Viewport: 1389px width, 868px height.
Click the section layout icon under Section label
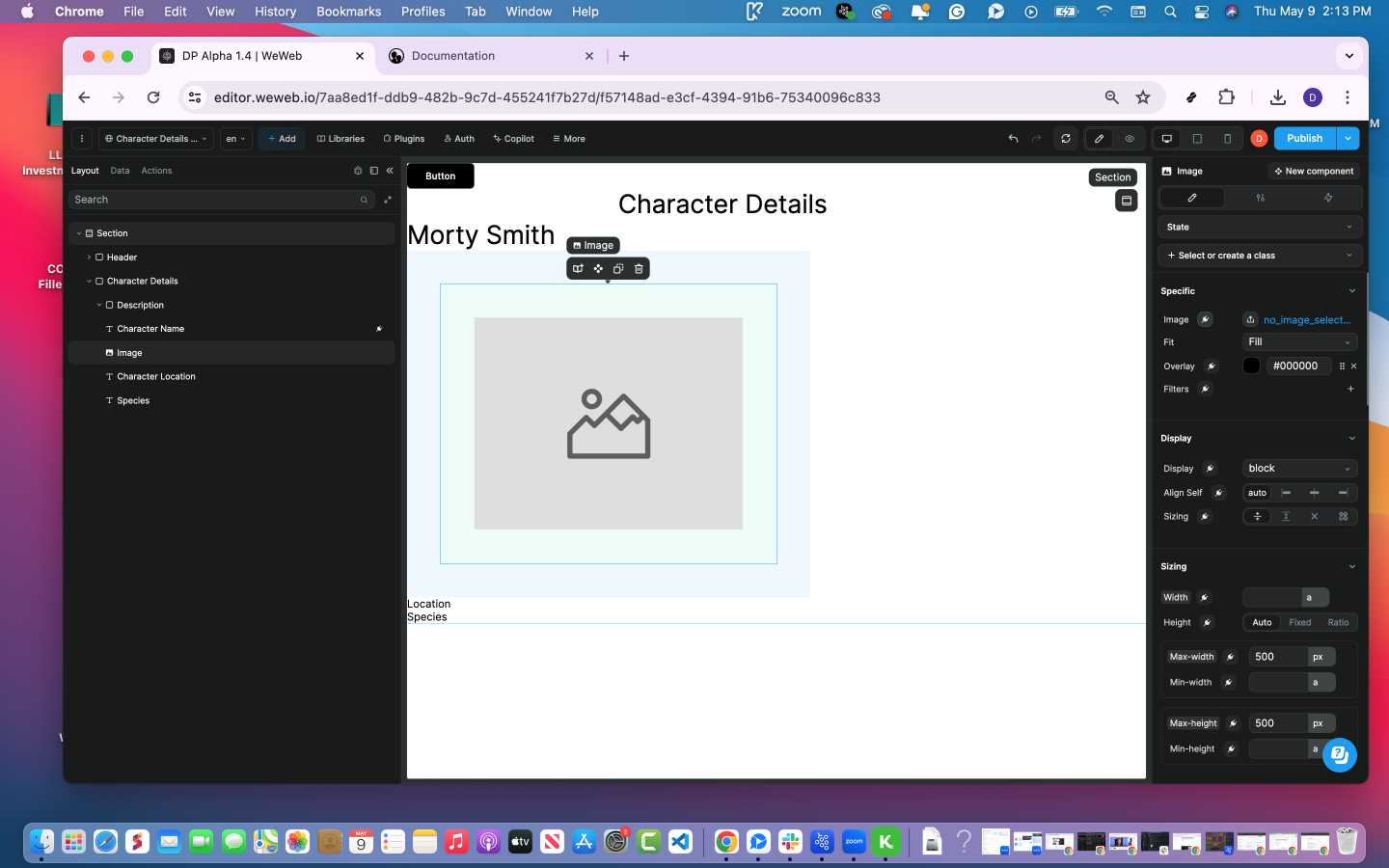click(1126, 201)
